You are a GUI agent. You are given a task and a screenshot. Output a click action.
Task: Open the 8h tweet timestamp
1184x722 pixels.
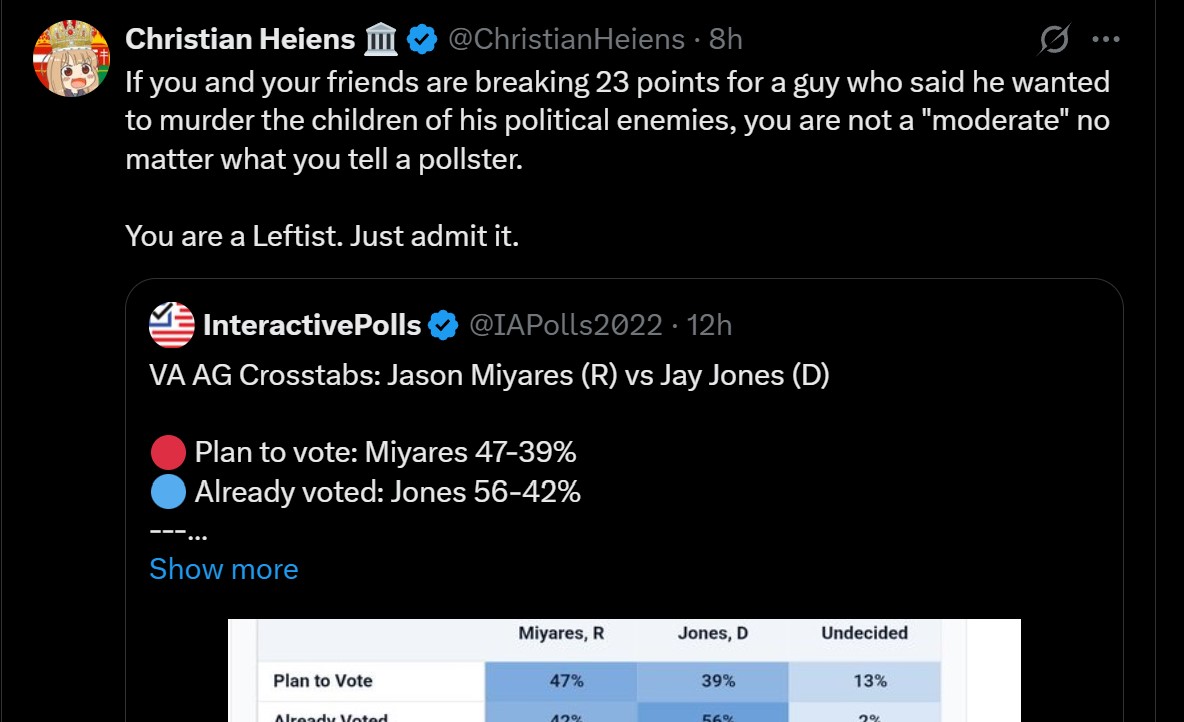point(726,39)
